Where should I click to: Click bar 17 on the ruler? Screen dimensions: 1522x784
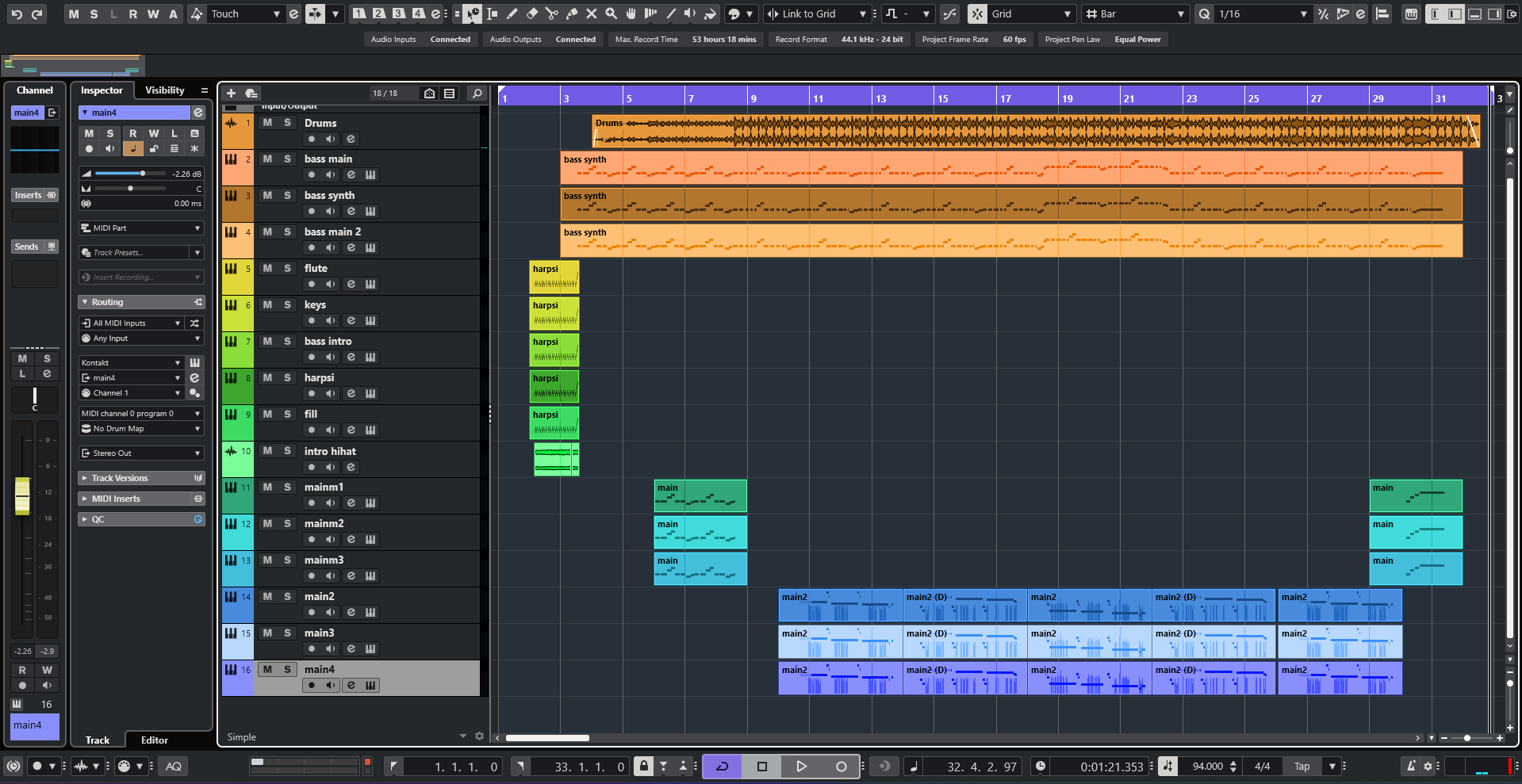tap(1005, 98)
